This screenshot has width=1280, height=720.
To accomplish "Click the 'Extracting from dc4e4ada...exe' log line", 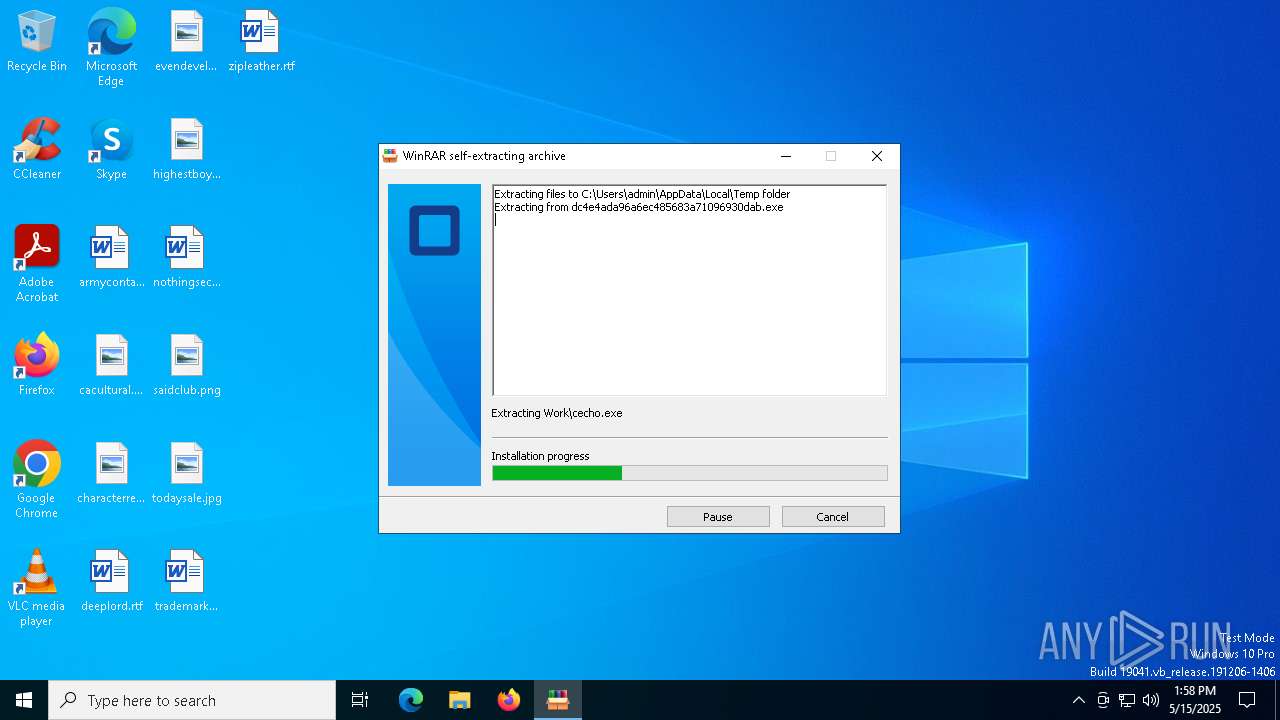I will coord(639,207).
